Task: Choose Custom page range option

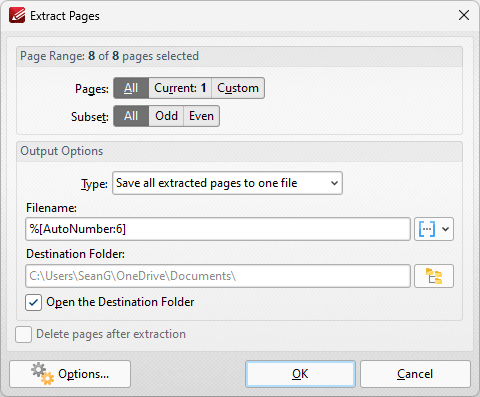Action: (x=238, y=88)
